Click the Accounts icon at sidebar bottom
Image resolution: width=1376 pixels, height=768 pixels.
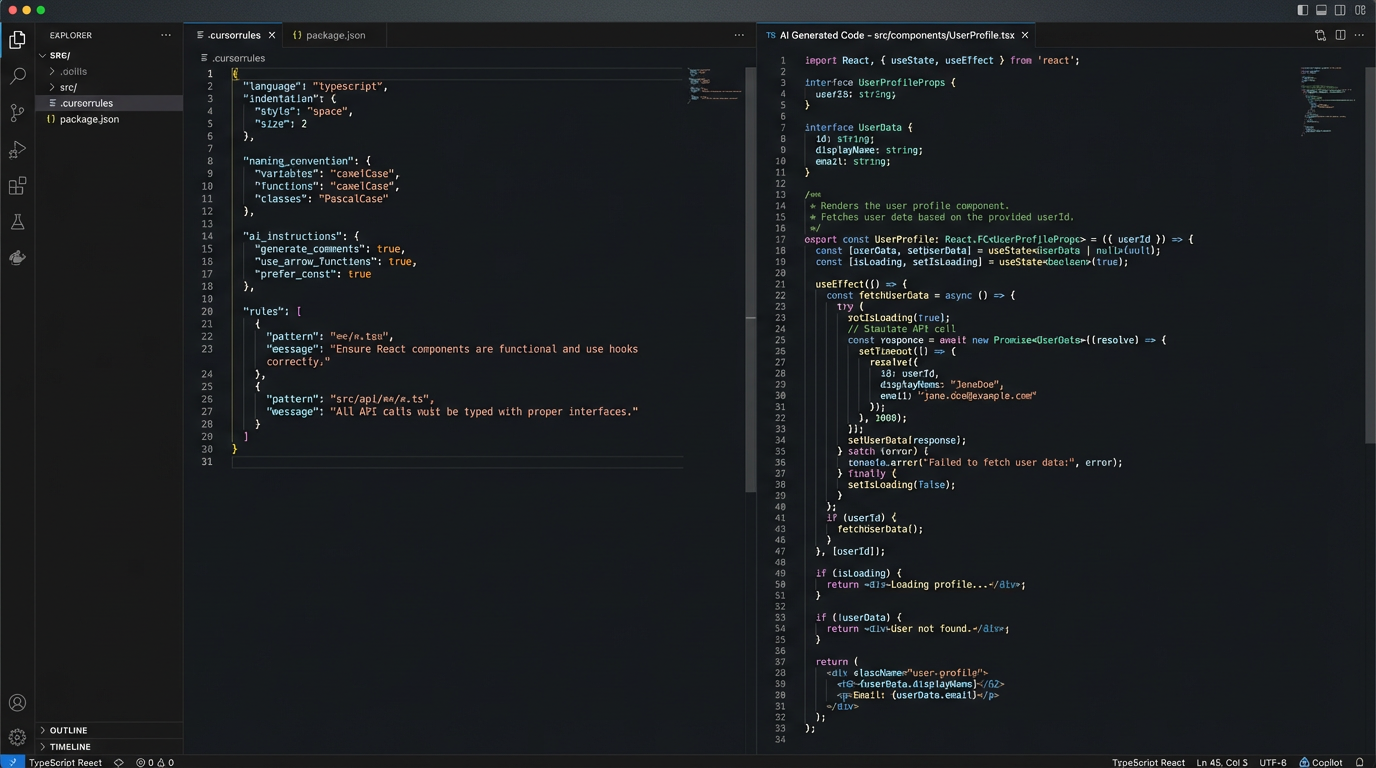[17, 704]
